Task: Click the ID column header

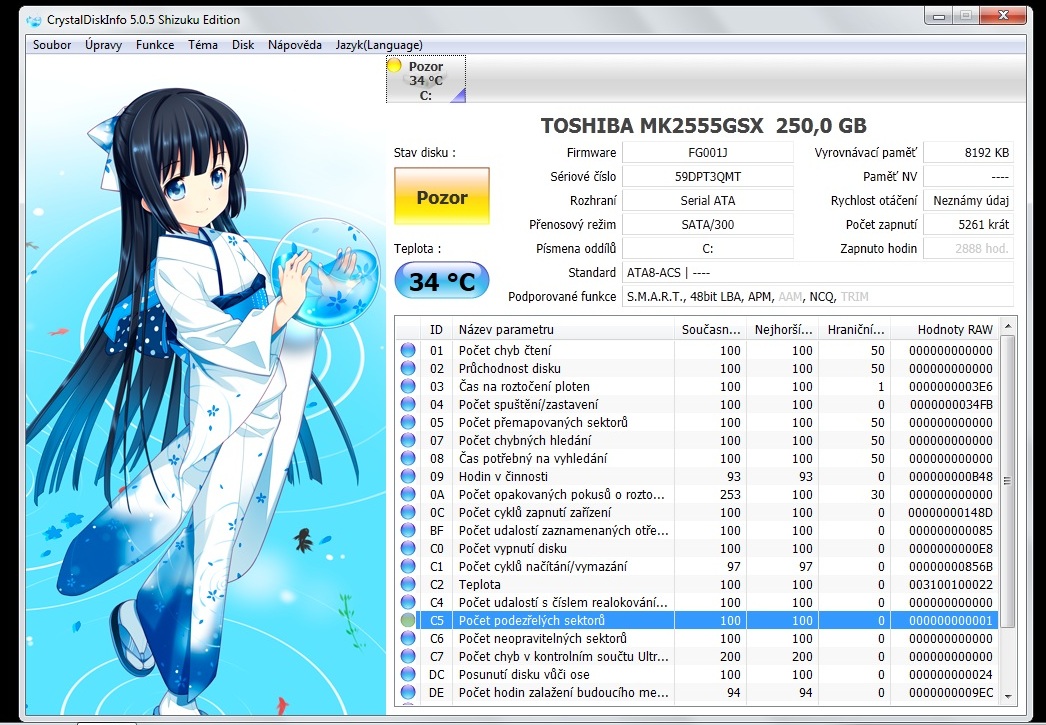Action: coord(436,329)
